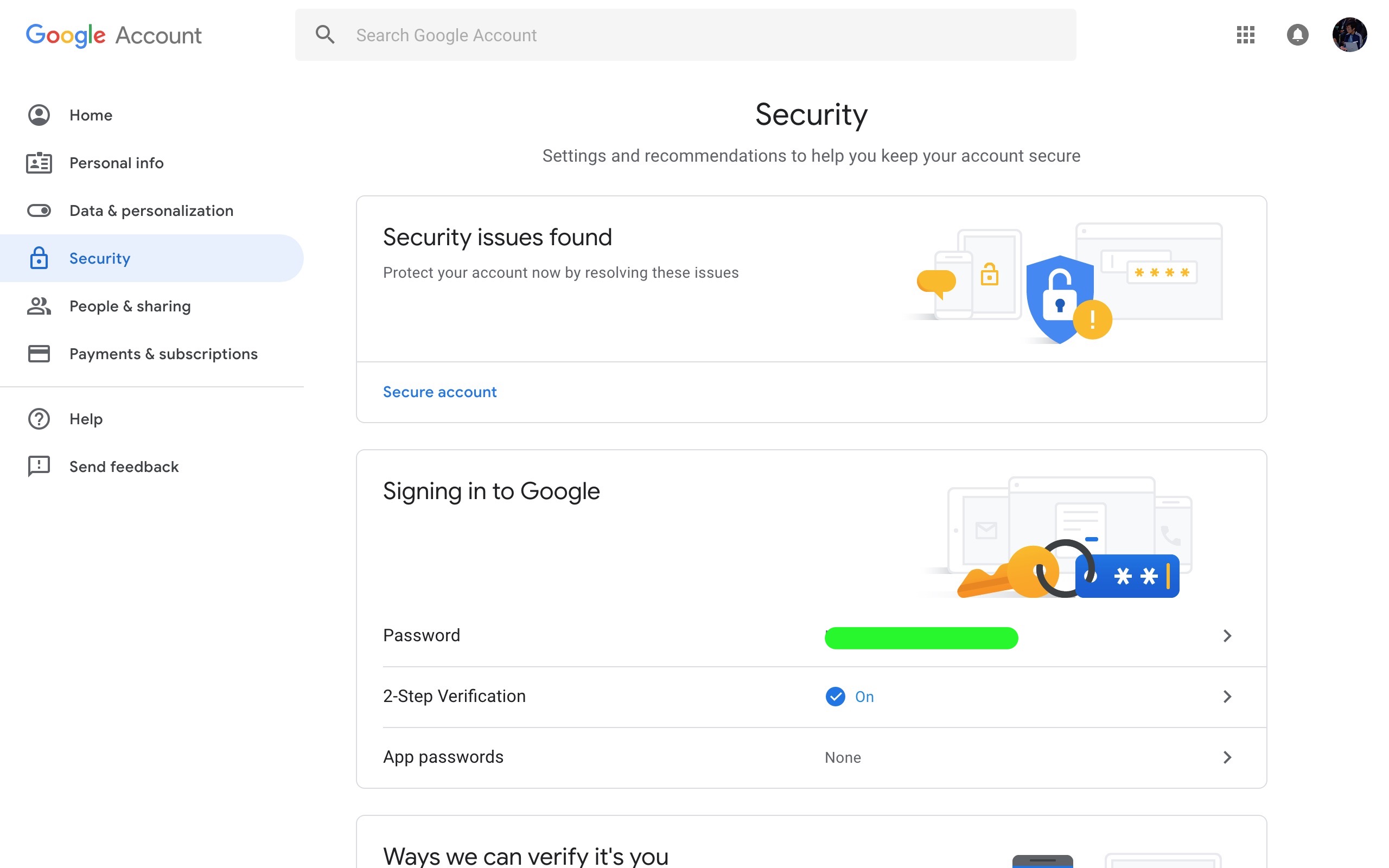Screen dimensions: 1389x868
Task: Select the Data & personalization shield icon
Action: pos(38,210)
